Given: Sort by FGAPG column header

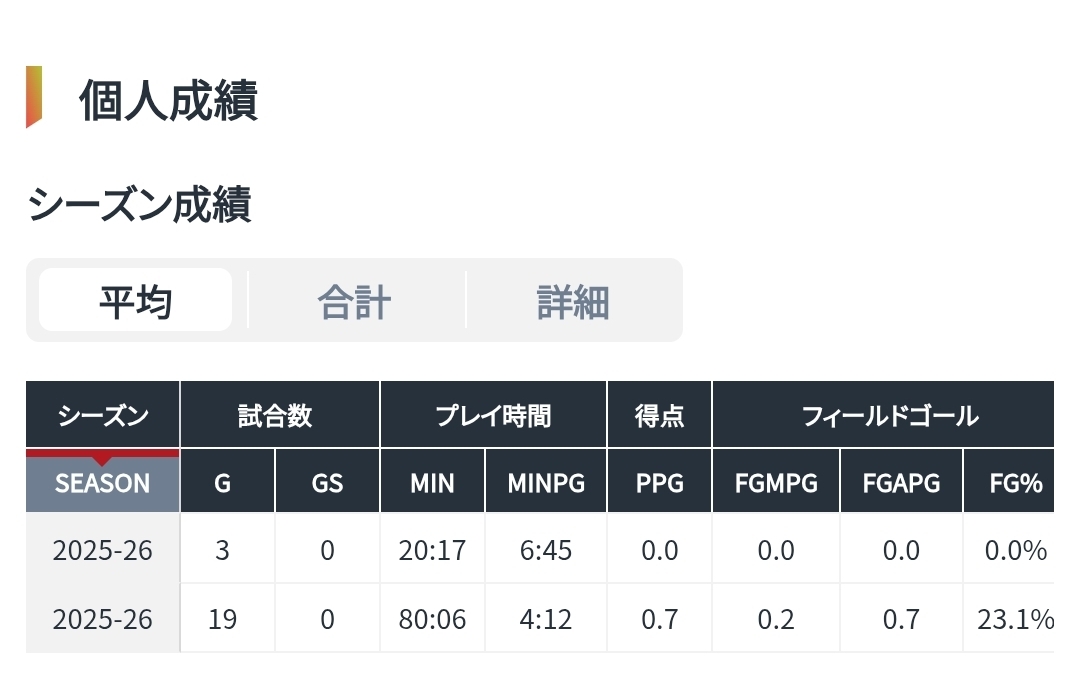Looking at the screenshot, I should (x=901, y=482).
